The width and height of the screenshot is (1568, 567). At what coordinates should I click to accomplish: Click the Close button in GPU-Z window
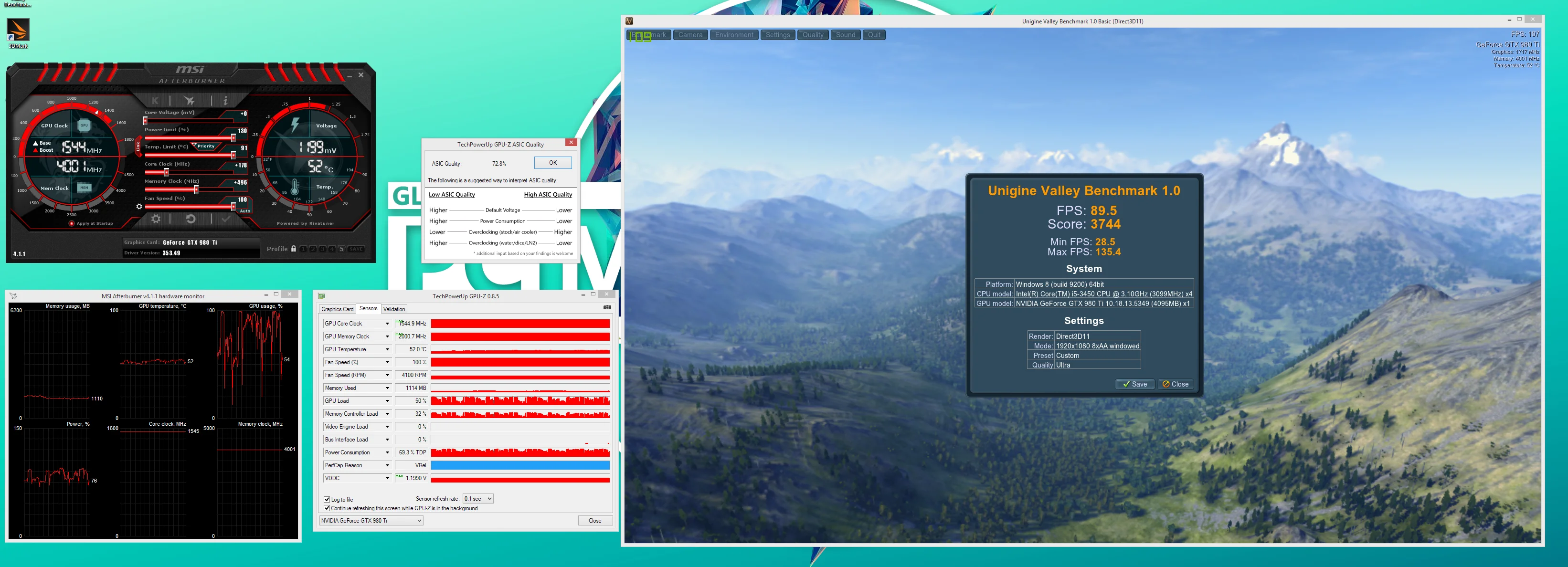click(x=595, y=521)
